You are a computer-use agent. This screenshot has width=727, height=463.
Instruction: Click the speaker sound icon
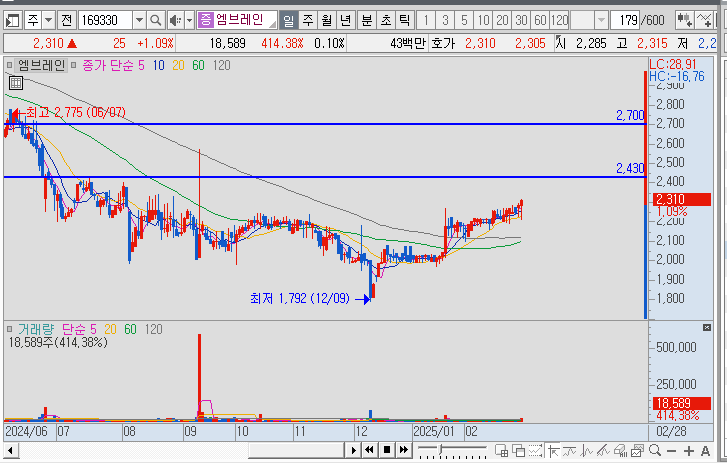point(175,20)
